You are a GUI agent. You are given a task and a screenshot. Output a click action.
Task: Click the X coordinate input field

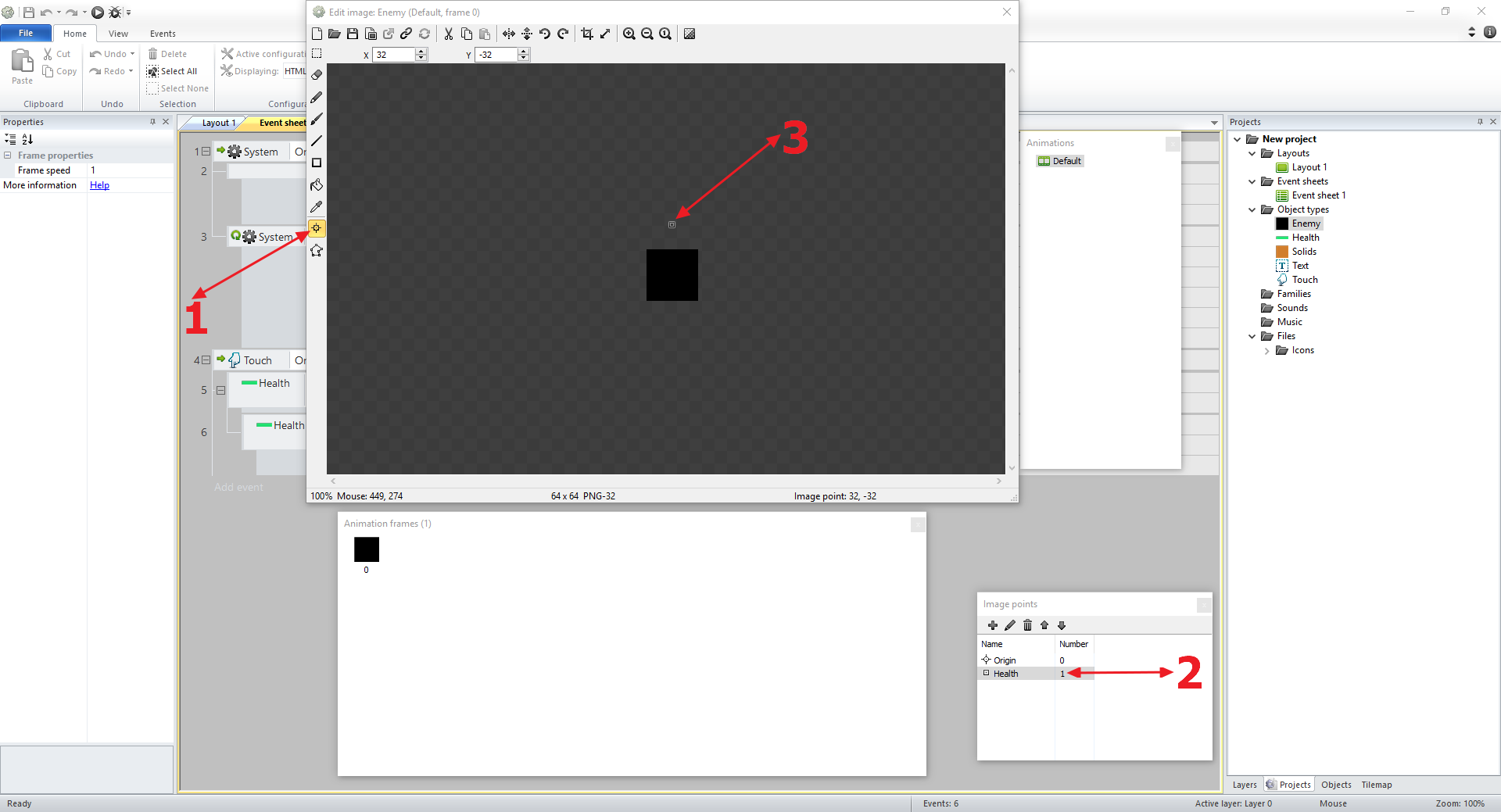(394, 55)
